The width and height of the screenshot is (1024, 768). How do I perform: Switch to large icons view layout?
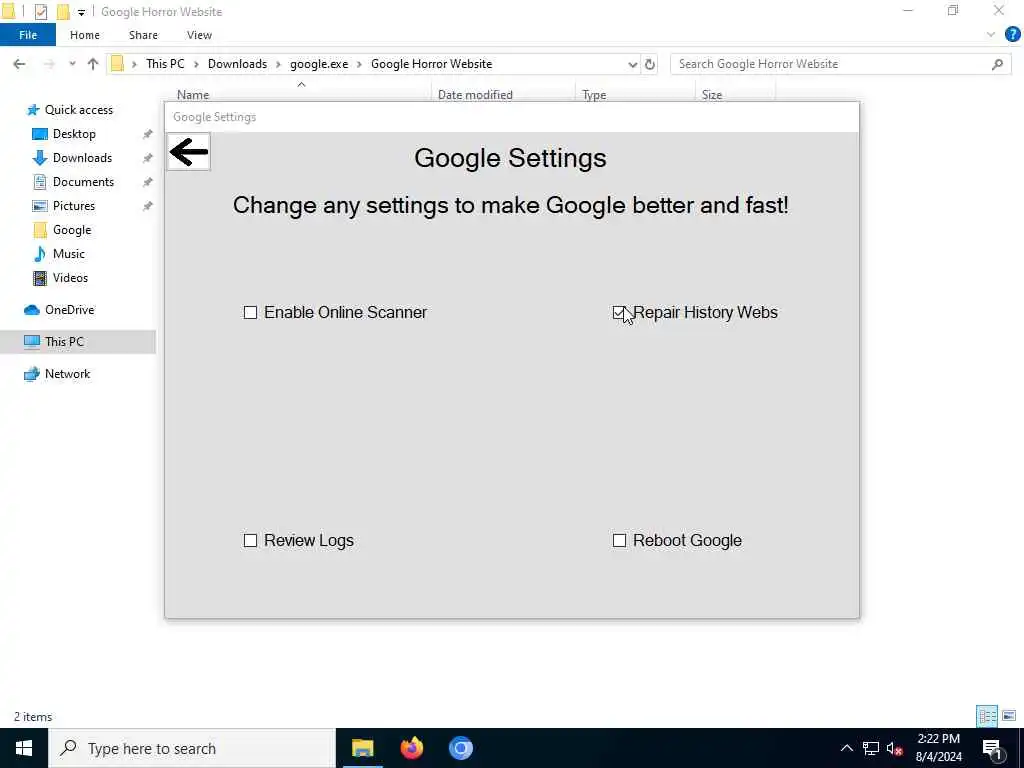tap(1009, 716)
